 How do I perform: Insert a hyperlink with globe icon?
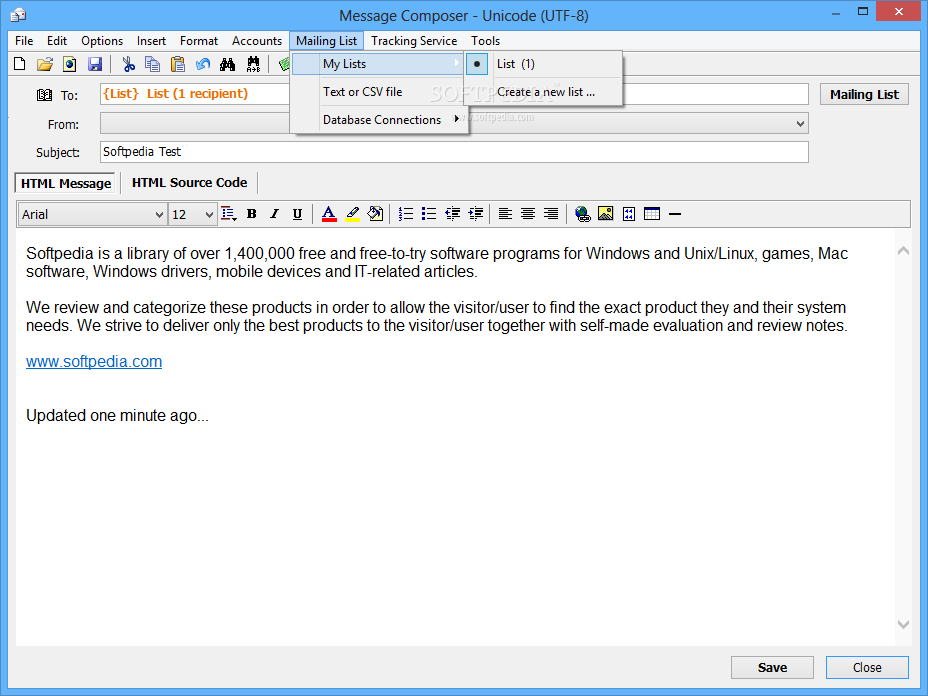582,214
